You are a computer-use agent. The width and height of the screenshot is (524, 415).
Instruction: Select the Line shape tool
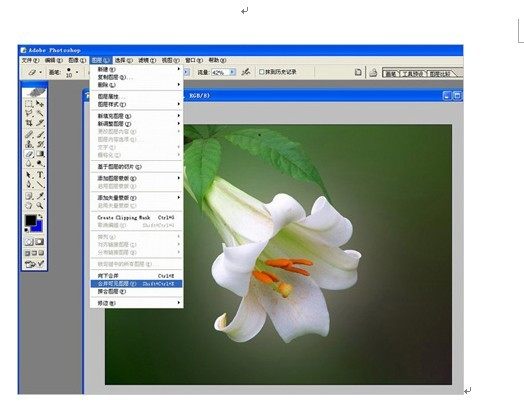coord(40,184)
